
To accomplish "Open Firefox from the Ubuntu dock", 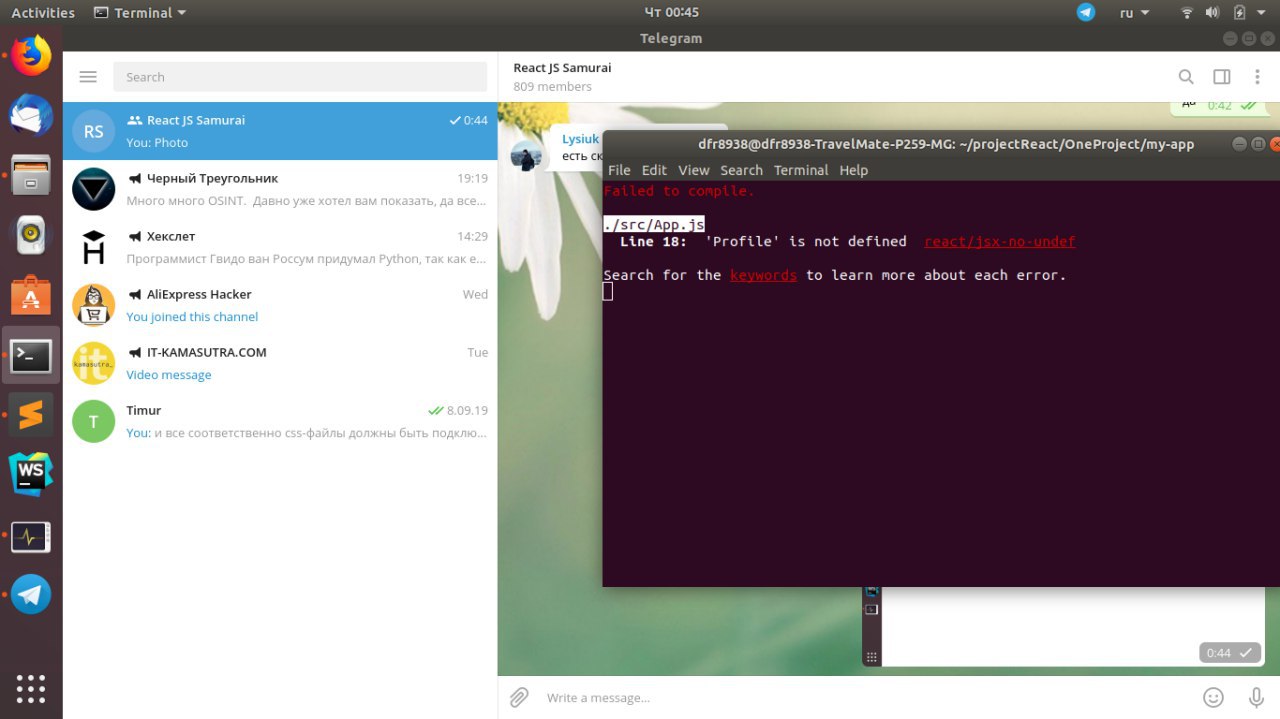I will click(x=31, y=55).
